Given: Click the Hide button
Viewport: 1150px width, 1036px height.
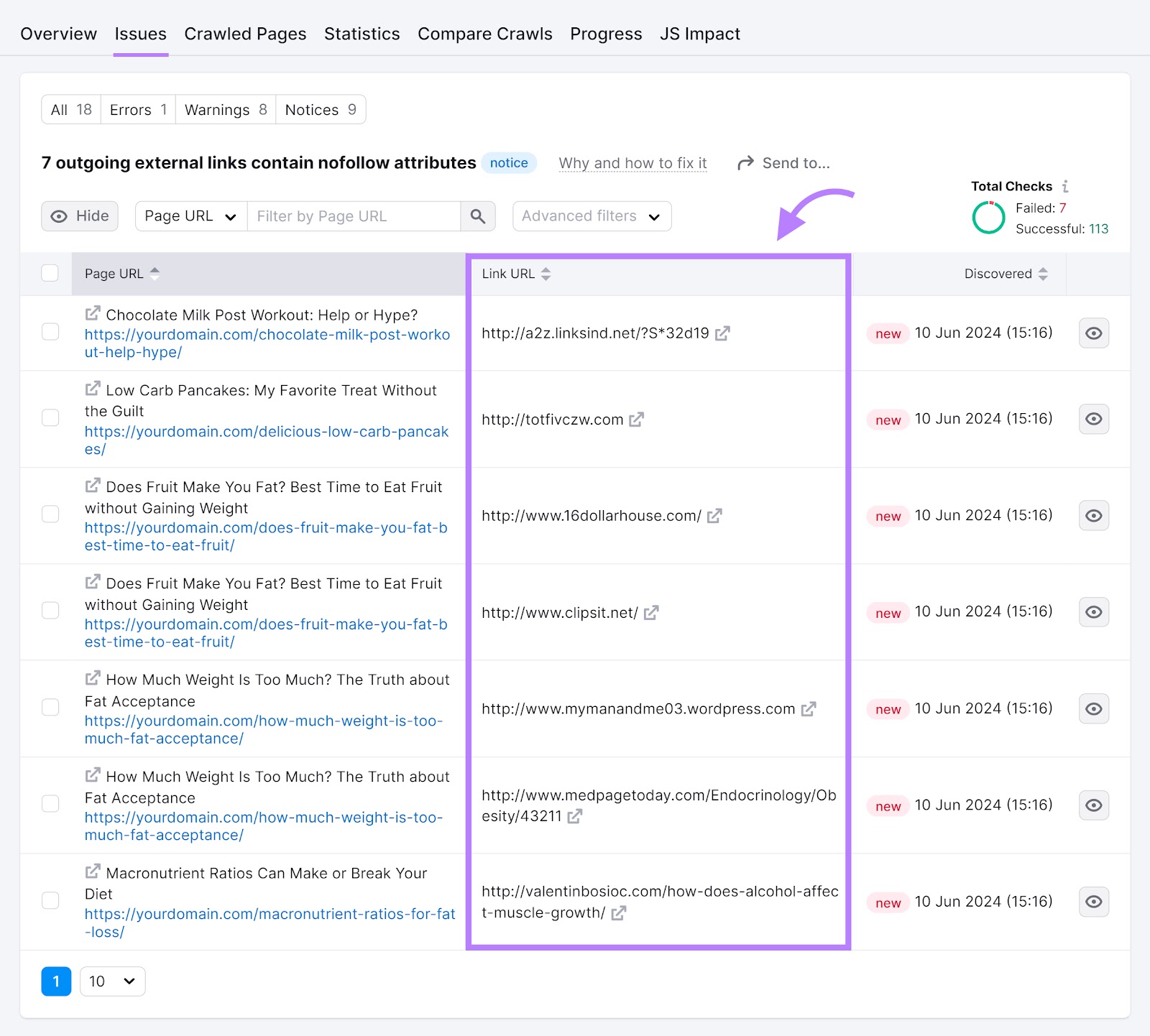Looking at the screenshot, I should (x=79, y=216).
